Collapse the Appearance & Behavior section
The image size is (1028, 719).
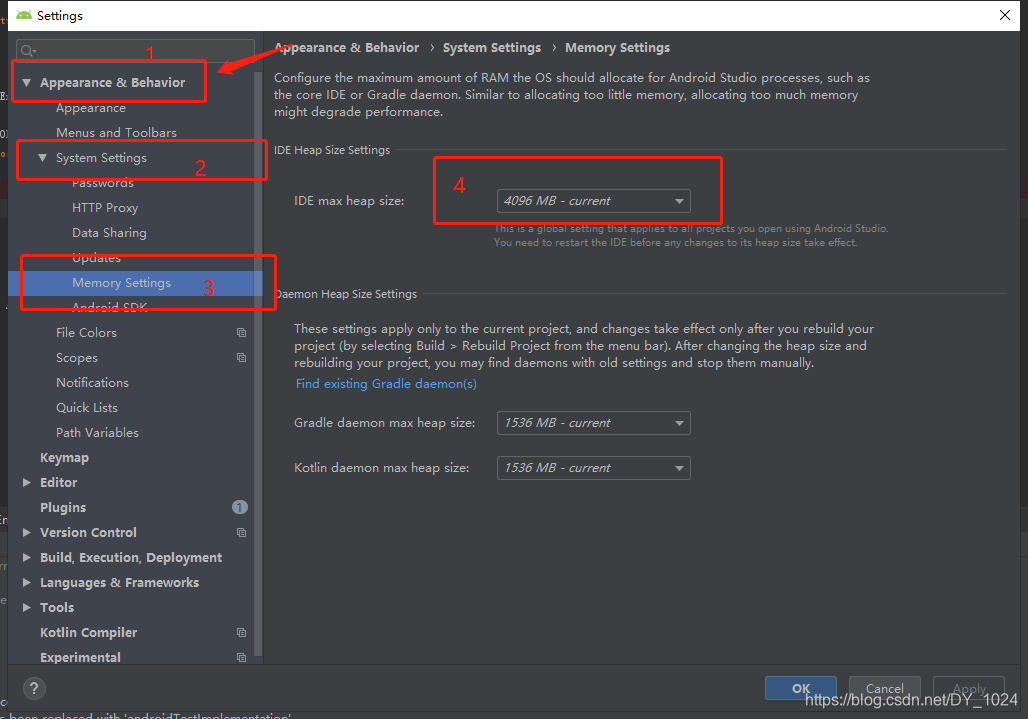(26, 83)
